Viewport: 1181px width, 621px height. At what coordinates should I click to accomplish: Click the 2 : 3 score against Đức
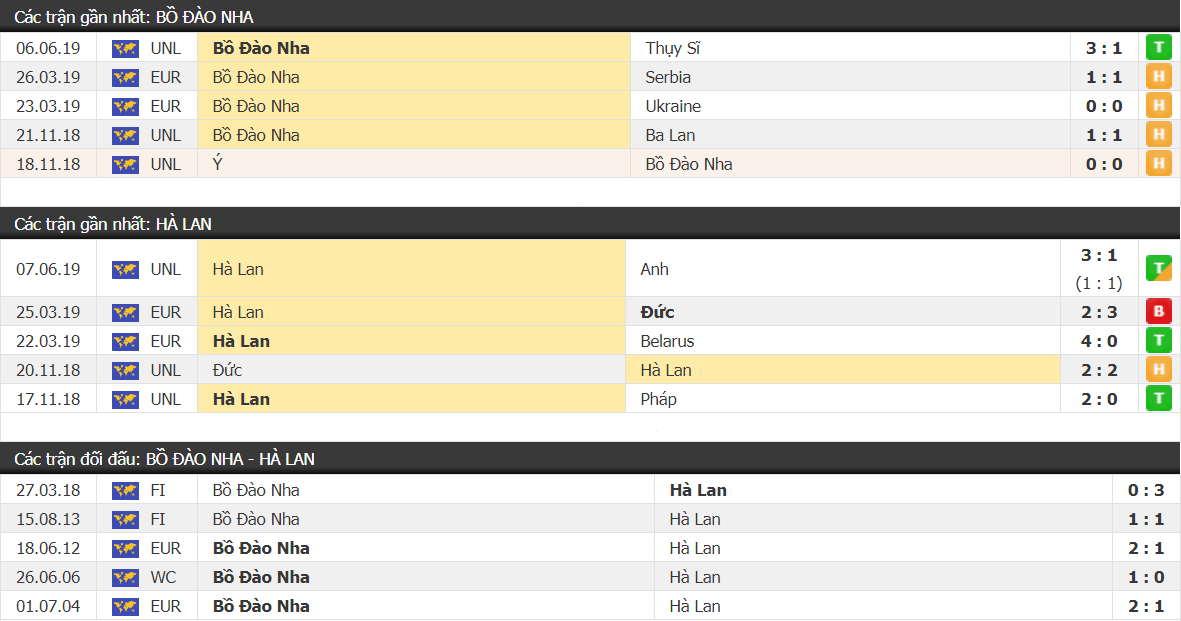click(1099, 312)
